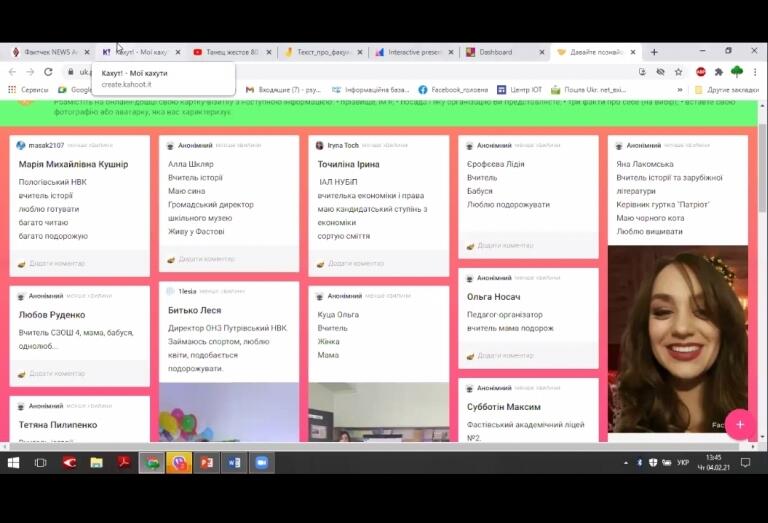Open the Chrome three-dot menu
The image size is (768, 523).
(755, 72)
